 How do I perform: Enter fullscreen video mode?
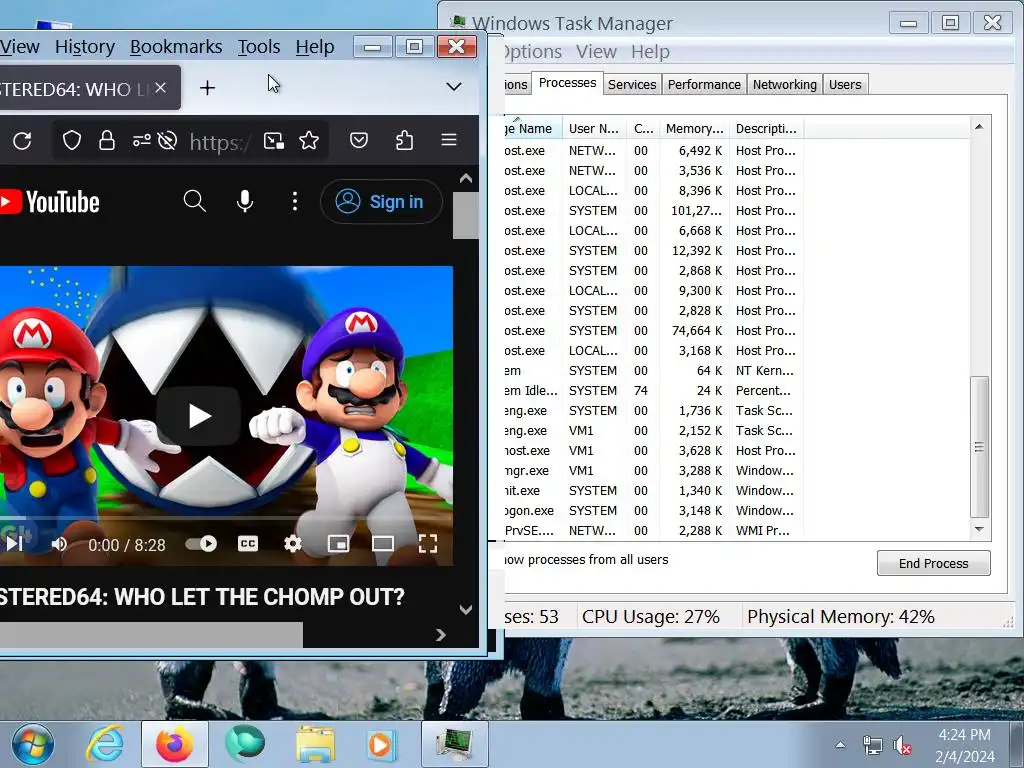[x=428, y=543]
